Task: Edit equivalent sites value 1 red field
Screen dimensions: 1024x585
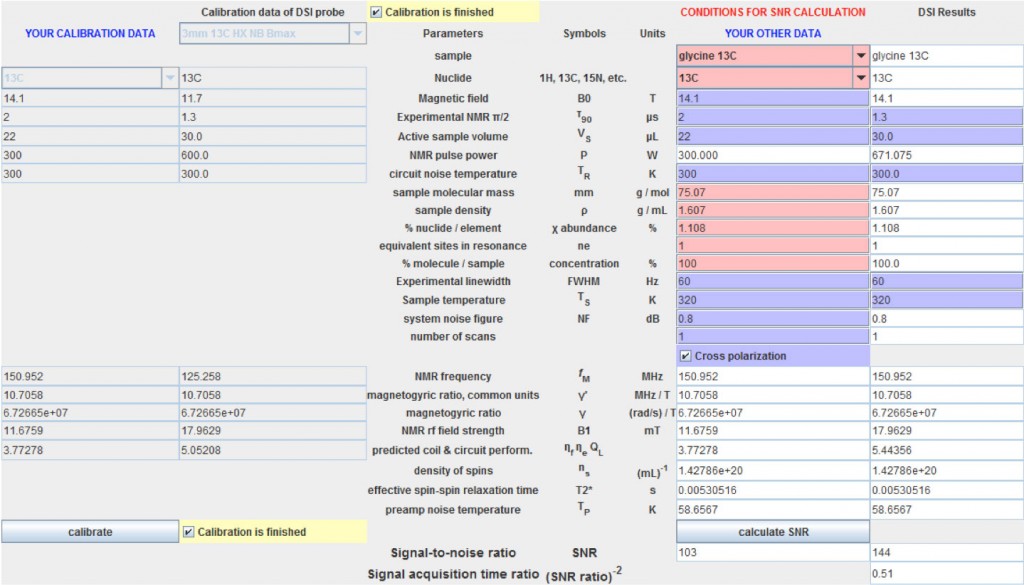Action: (773, 245)
